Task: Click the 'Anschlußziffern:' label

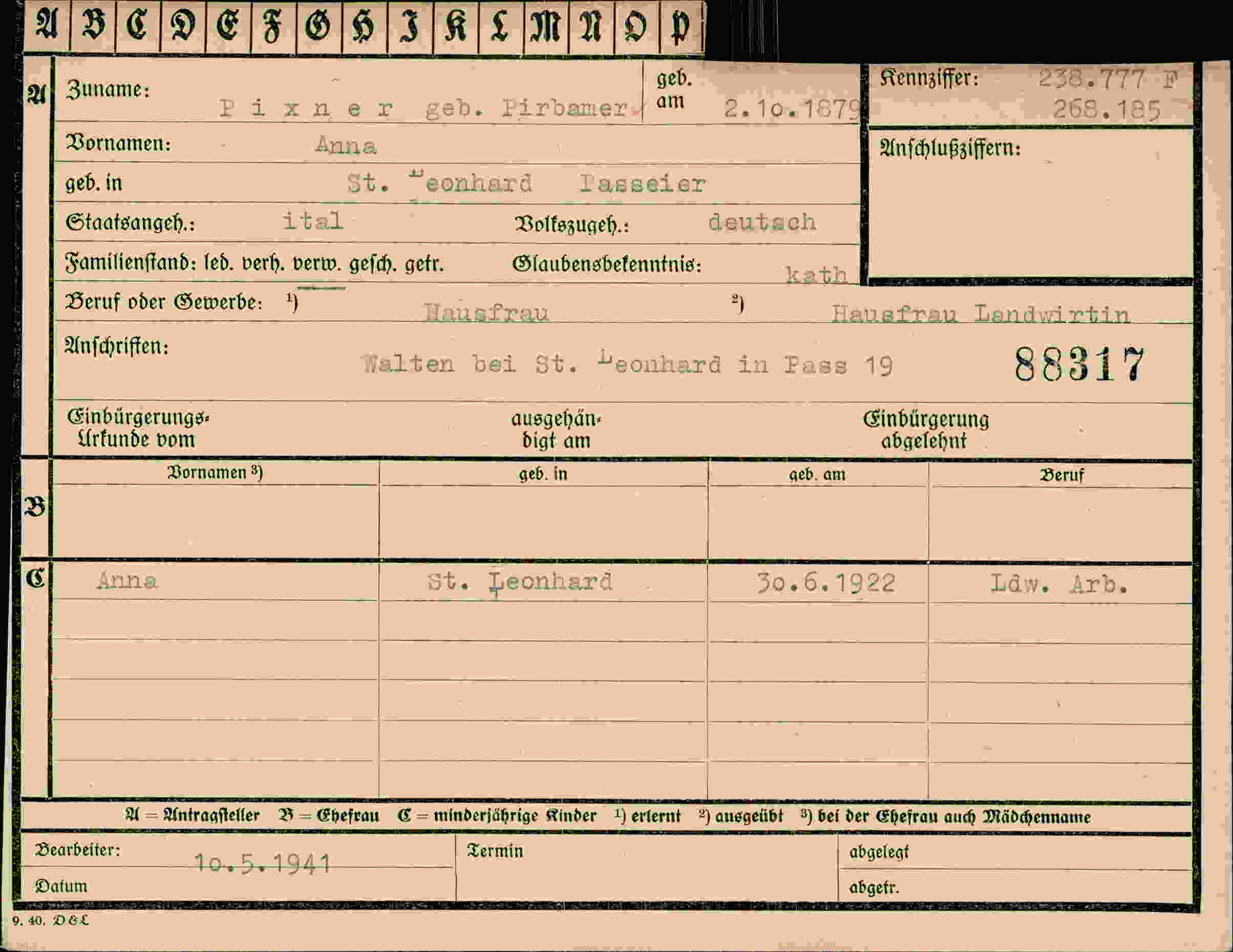Action: (950, 149)
